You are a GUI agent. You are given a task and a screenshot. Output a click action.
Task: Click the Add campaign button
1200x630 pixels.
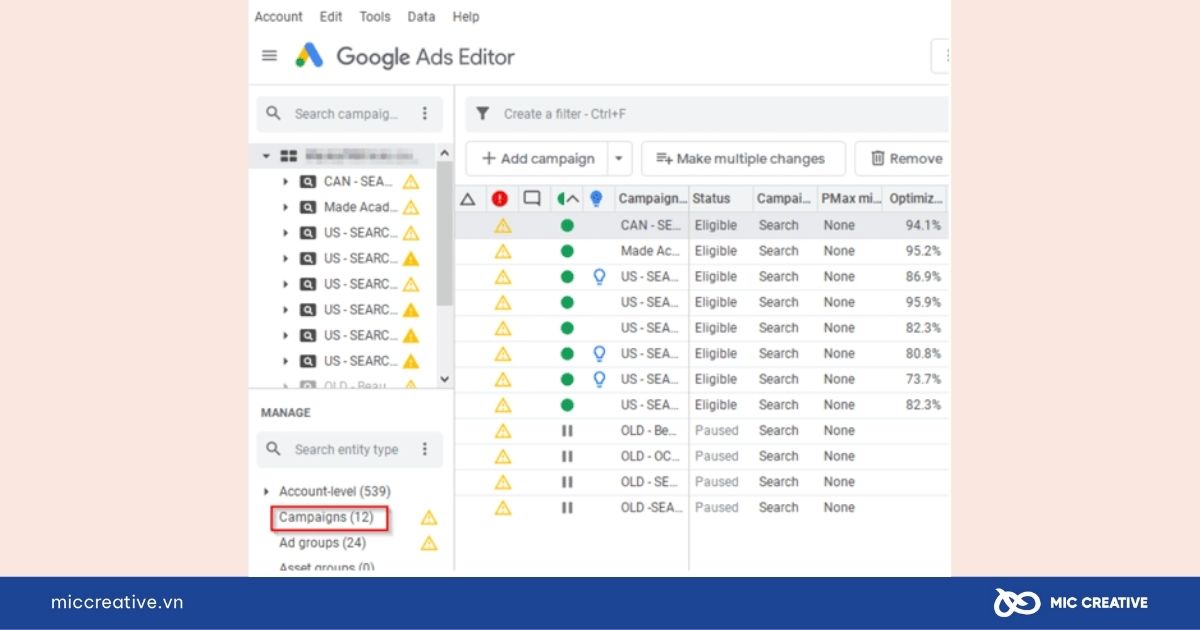click(537, 158)
